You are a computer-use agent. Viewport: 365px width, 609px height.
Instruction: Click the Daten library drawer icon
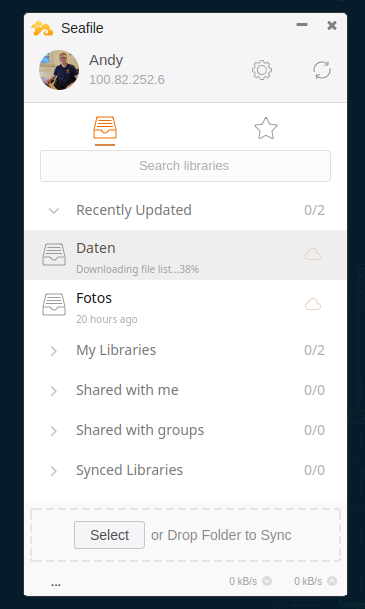coord(54,254)
